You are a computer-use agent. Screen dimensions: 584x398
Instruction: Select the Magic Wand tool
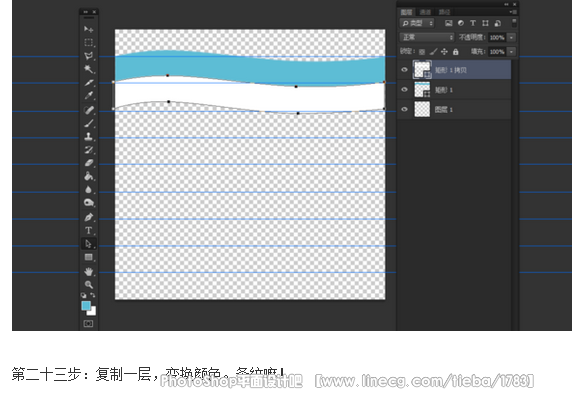coord(88,69)
